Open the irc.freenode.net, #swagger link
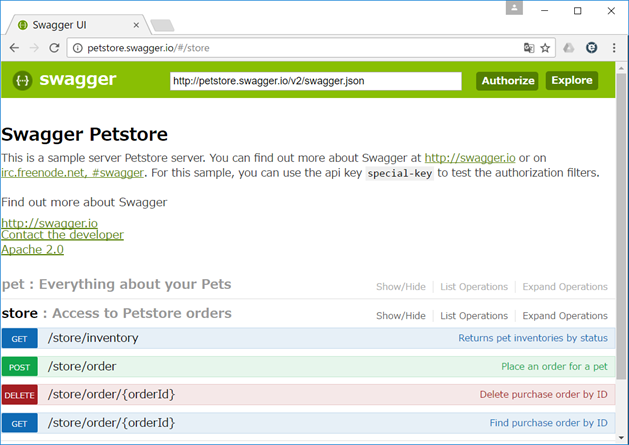The width and height of the screenshot is (629, 445). click(72, 173)
